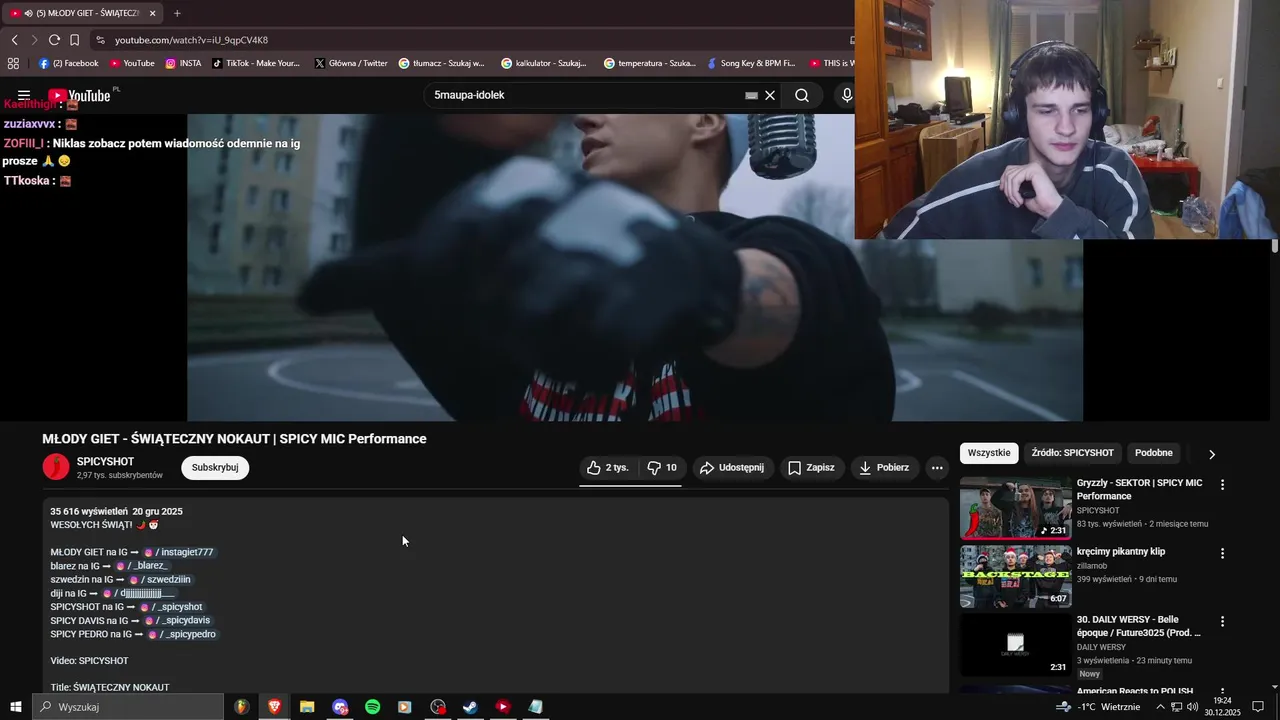The height and width of the screenshot is (720, 1280).
Task: Download video with Pobierz button
Action: [x=884, y=467]
